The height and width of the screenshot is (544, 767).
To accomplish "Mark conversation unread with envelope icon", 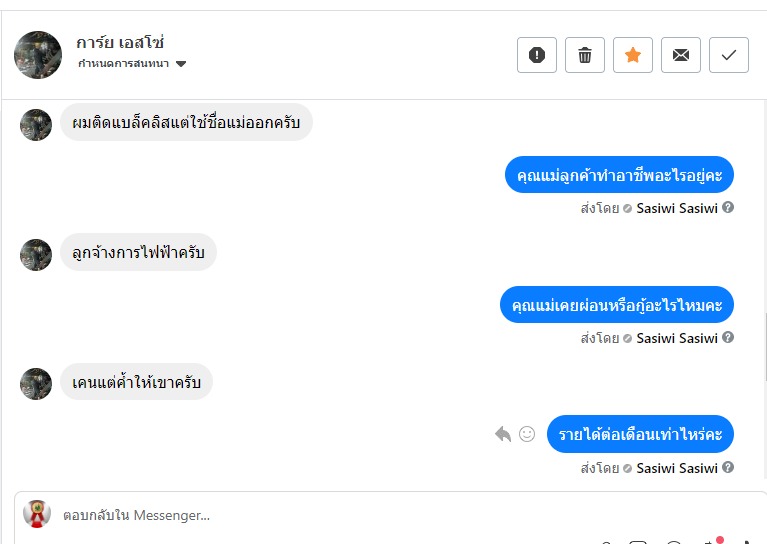I will pyautogui.click(x=681, y=55).
